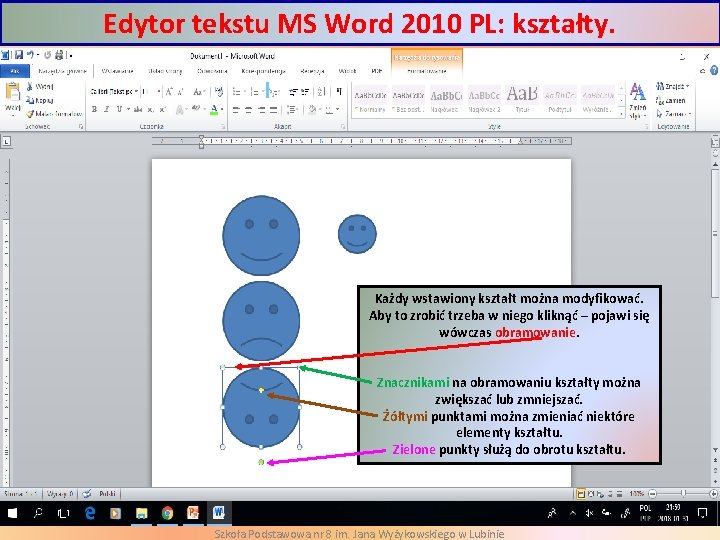Image resolution: width=720 pixels, height=540 pixels.
Task: Click the increase indent icon
Action: [x=304, y=92]
